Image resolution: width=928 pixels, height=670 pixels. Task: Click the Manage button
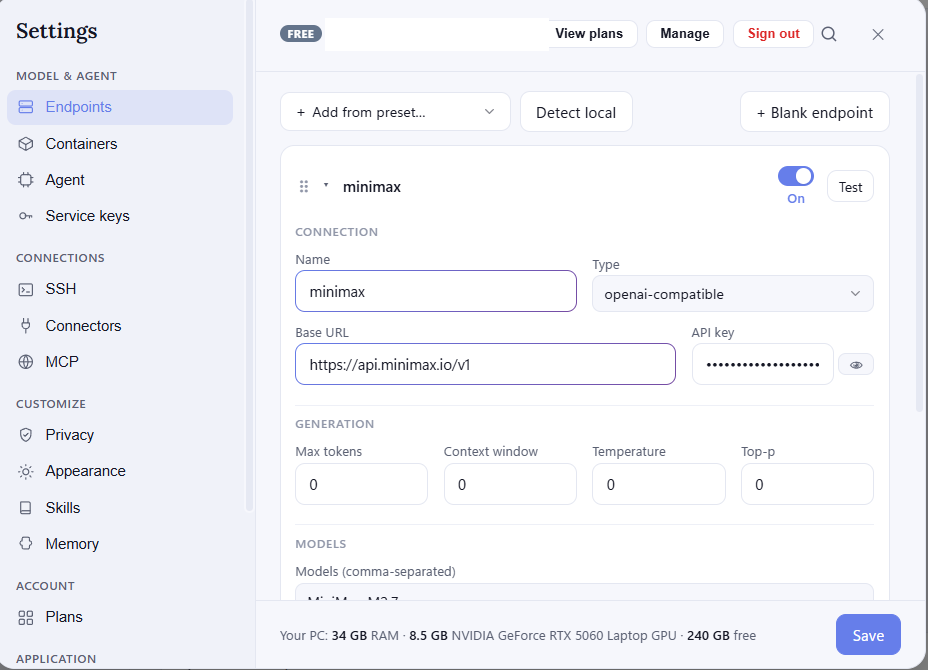[x=685, y=34]
